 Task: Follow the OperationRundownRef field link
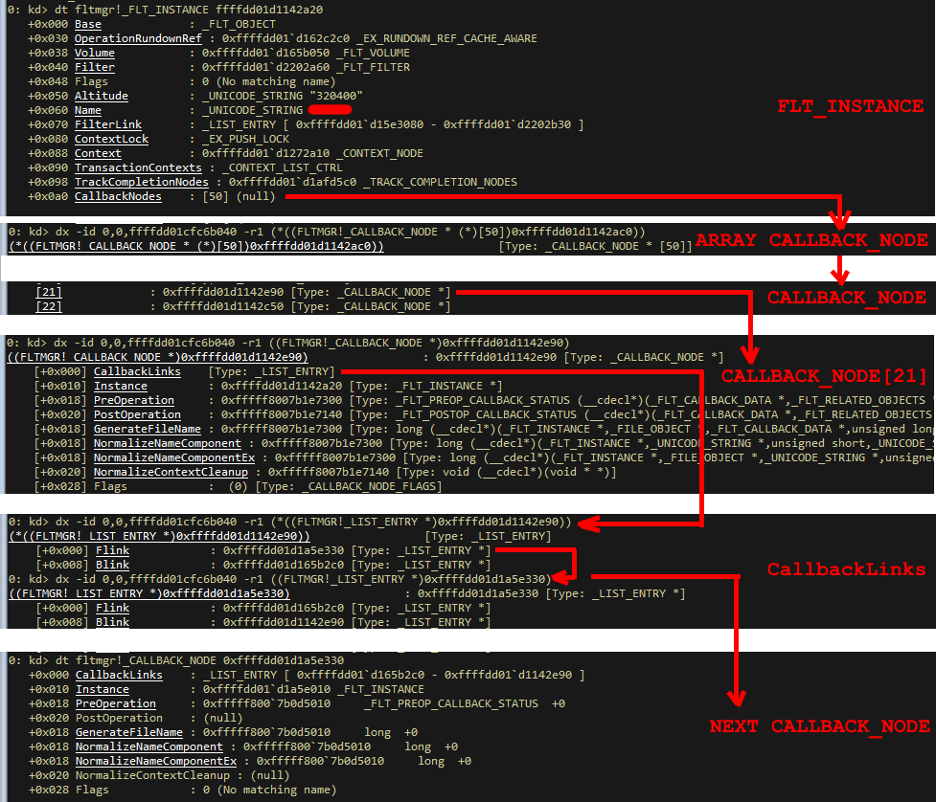(138, 39)
